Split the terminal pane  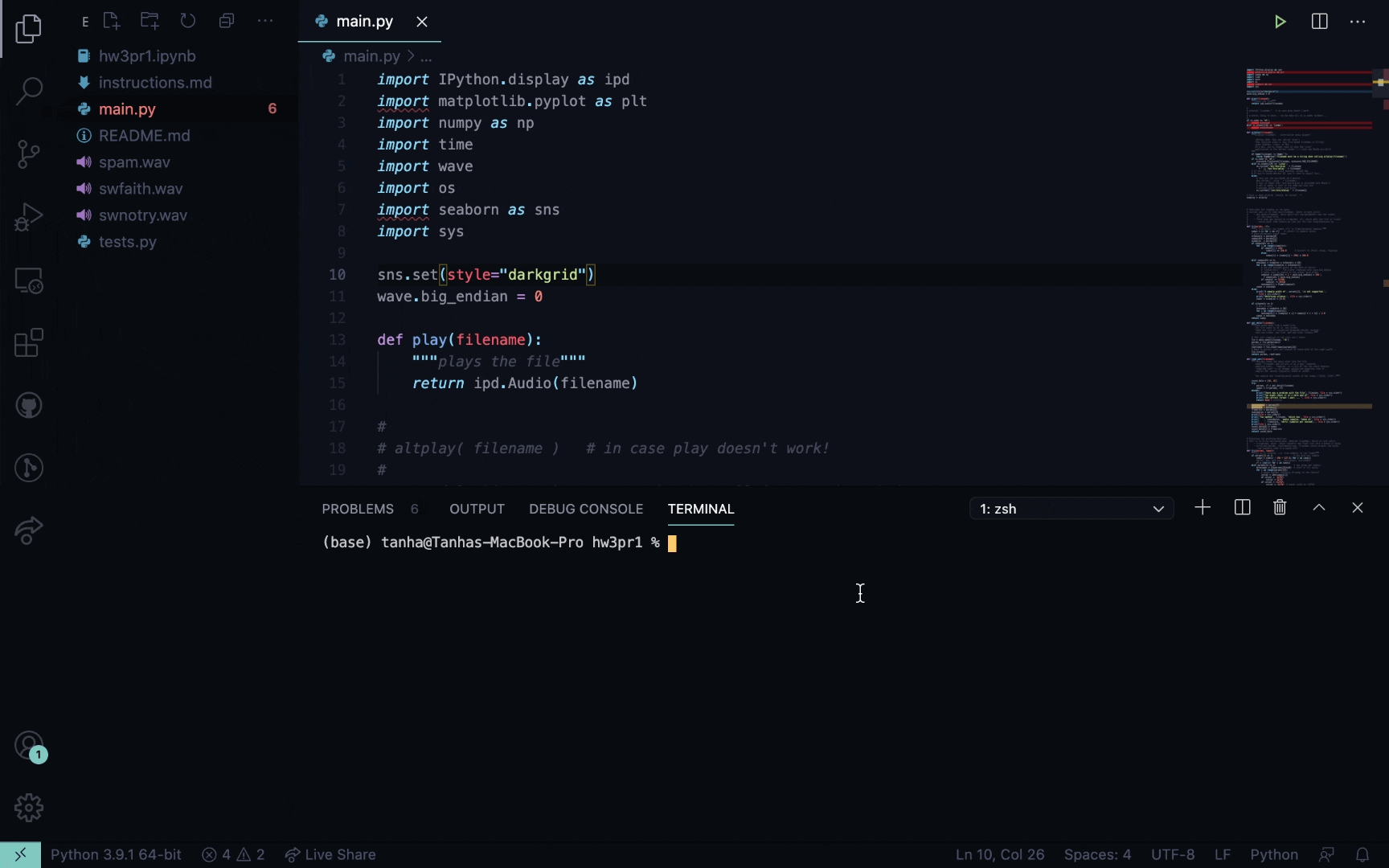coord(1242,508)
